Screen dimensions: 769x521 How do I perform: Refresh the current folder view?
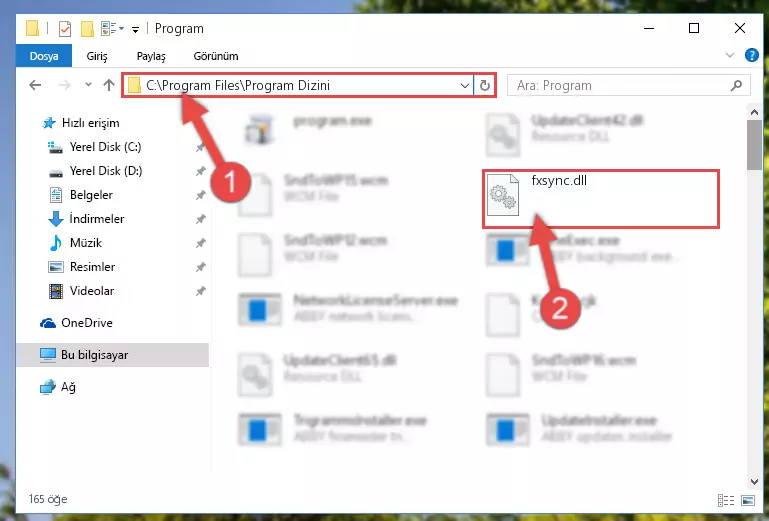485,86
